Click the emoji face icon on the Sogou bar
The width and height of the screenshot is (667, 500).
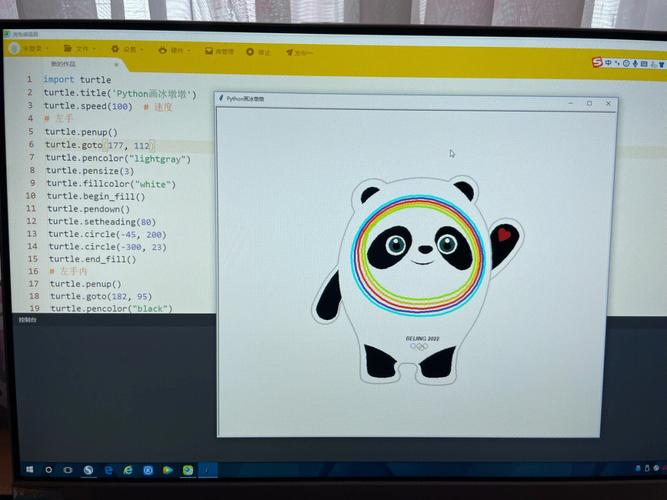click(x=626, y=63)
